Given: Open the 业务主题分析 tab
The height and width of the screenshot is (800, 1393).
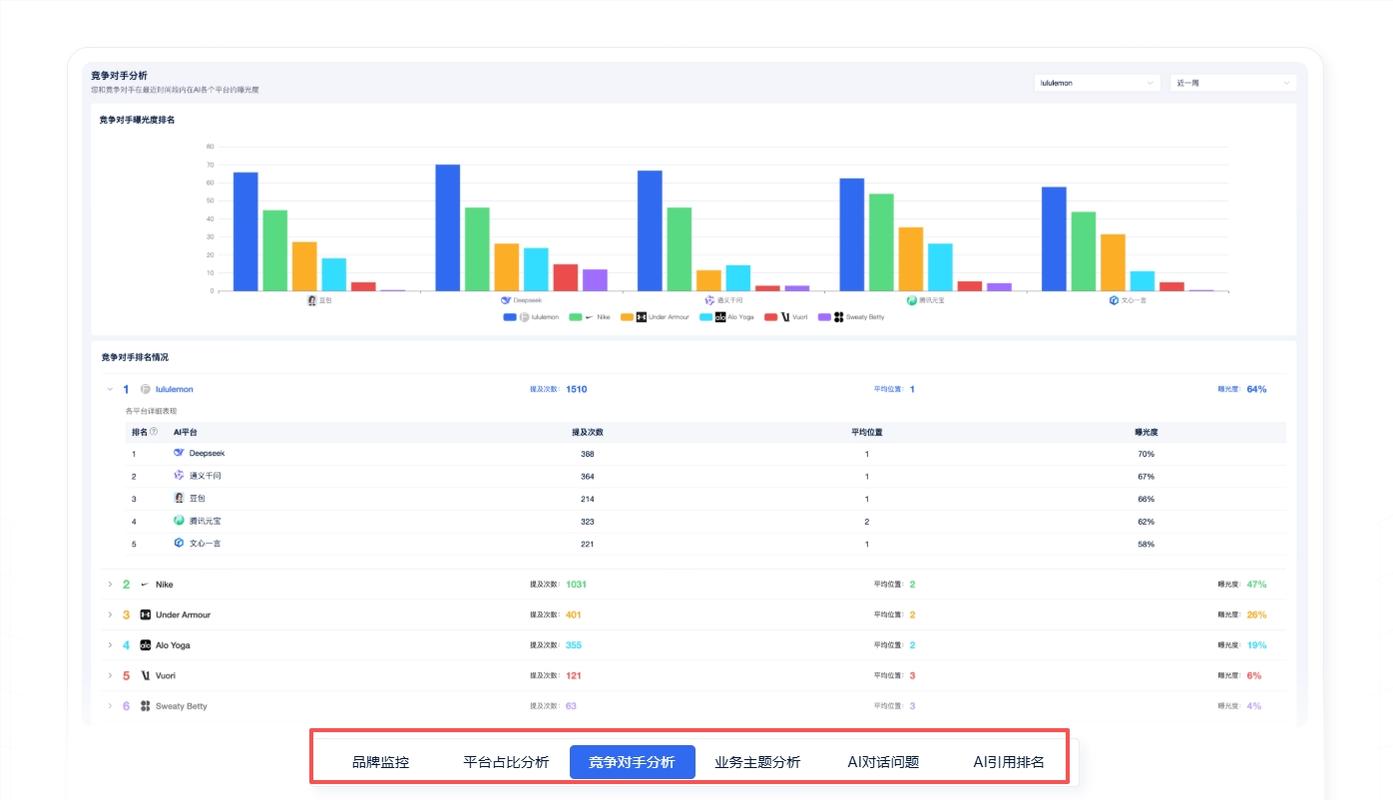Looking at the screenshot, I should point(758,762).
